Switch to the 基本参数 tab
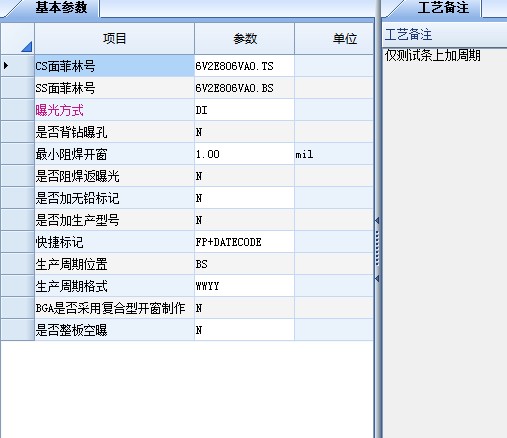Viewport: 507px width, 438px height. (61, 8)
